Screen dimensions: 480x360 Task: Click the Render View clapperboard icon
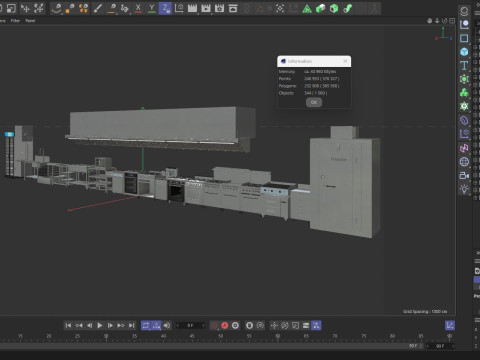click(x=192, y=8)
